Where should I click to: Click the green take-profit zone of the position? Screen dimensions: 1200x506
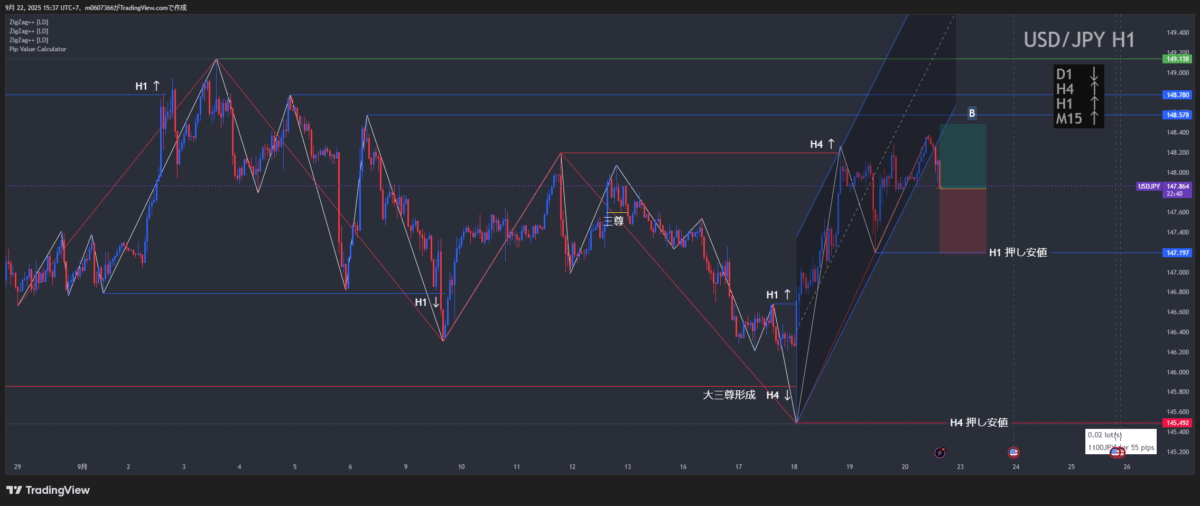pos(963,155)
